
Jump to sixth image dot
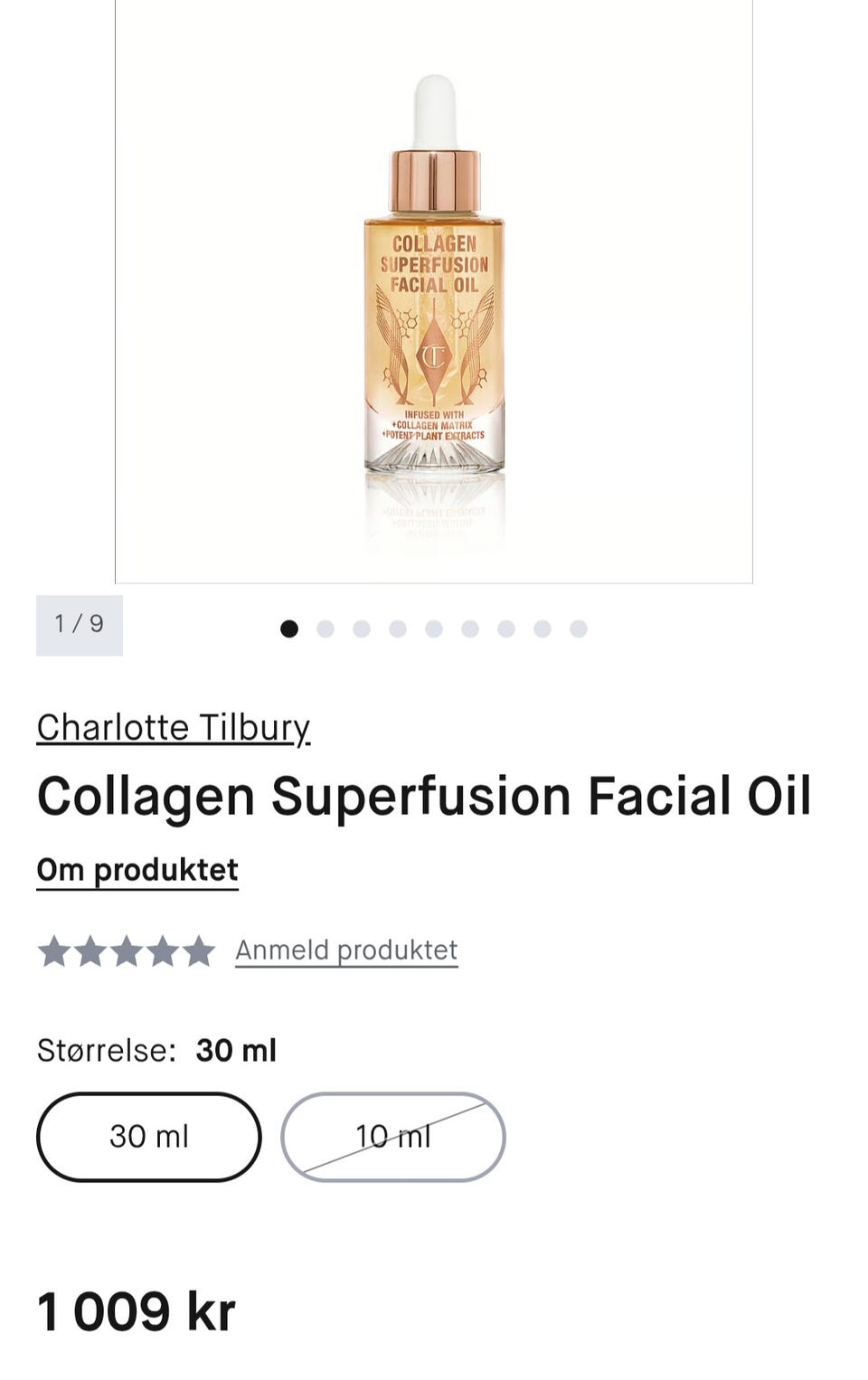(470, 629)
